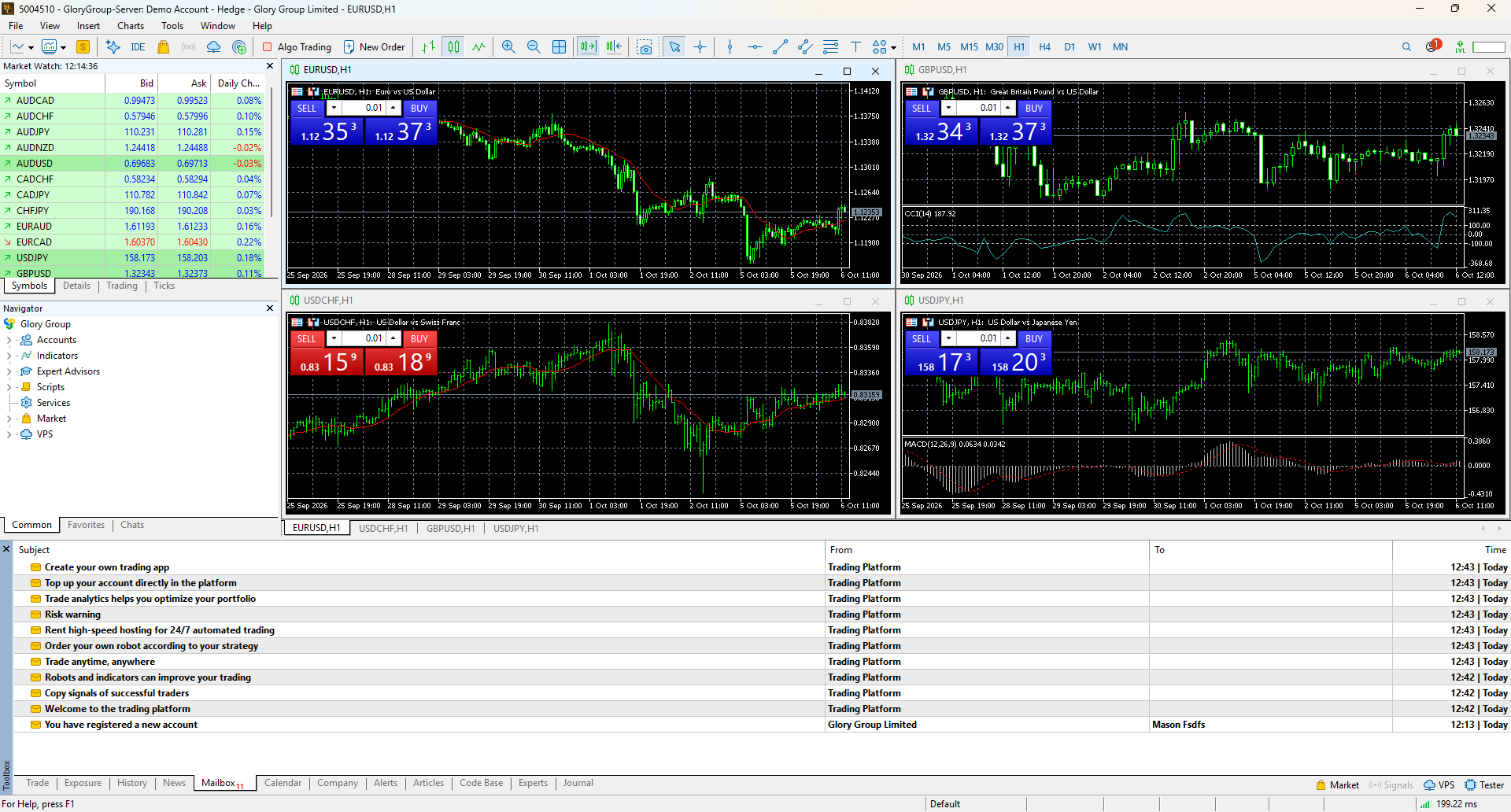1511x812 pixels.
Task: Switch chart to bar chart style
Action: pos(428,47)
